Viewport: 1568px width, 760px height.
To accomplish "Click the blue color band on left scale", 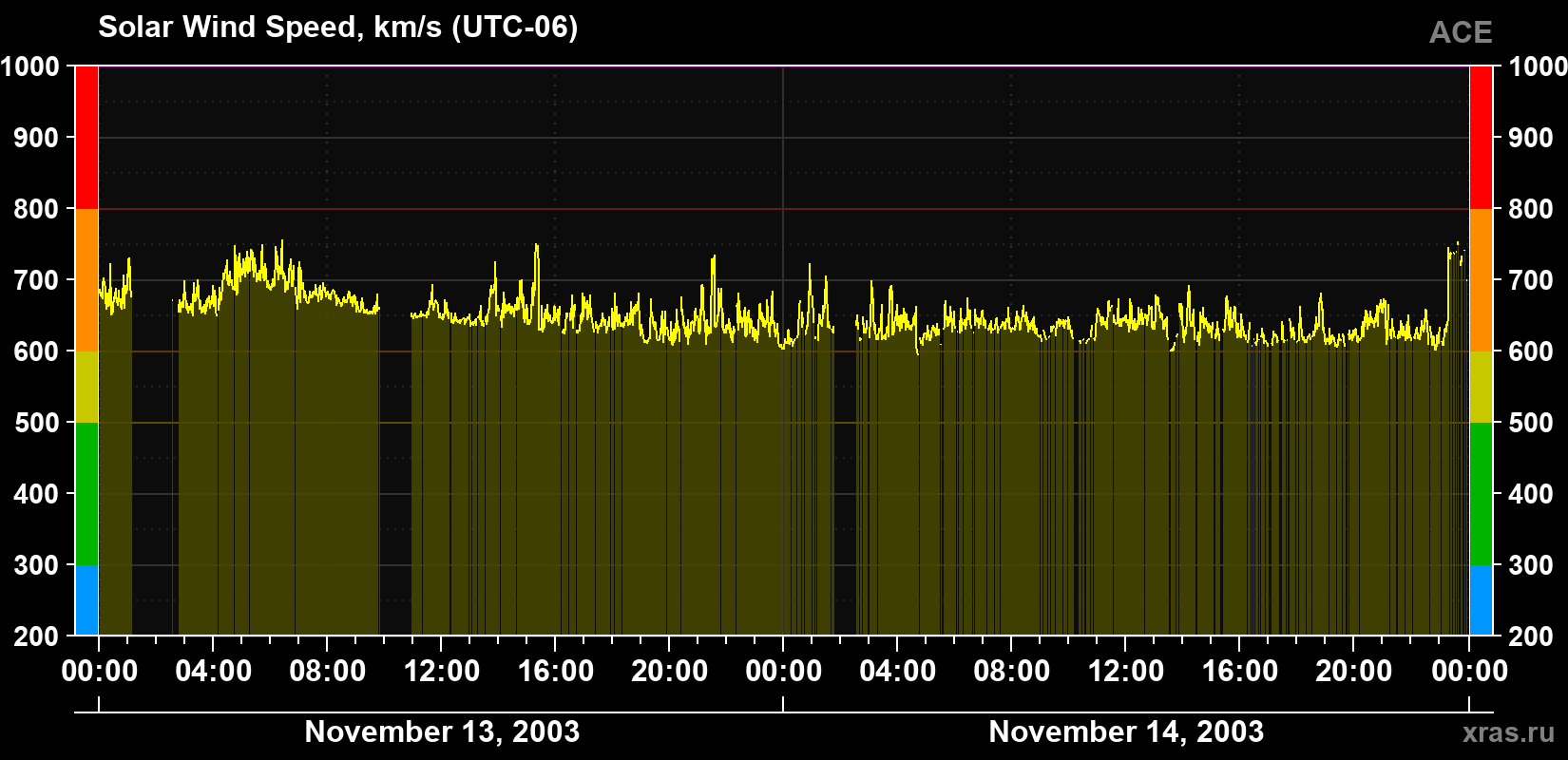I will point(86,600).
